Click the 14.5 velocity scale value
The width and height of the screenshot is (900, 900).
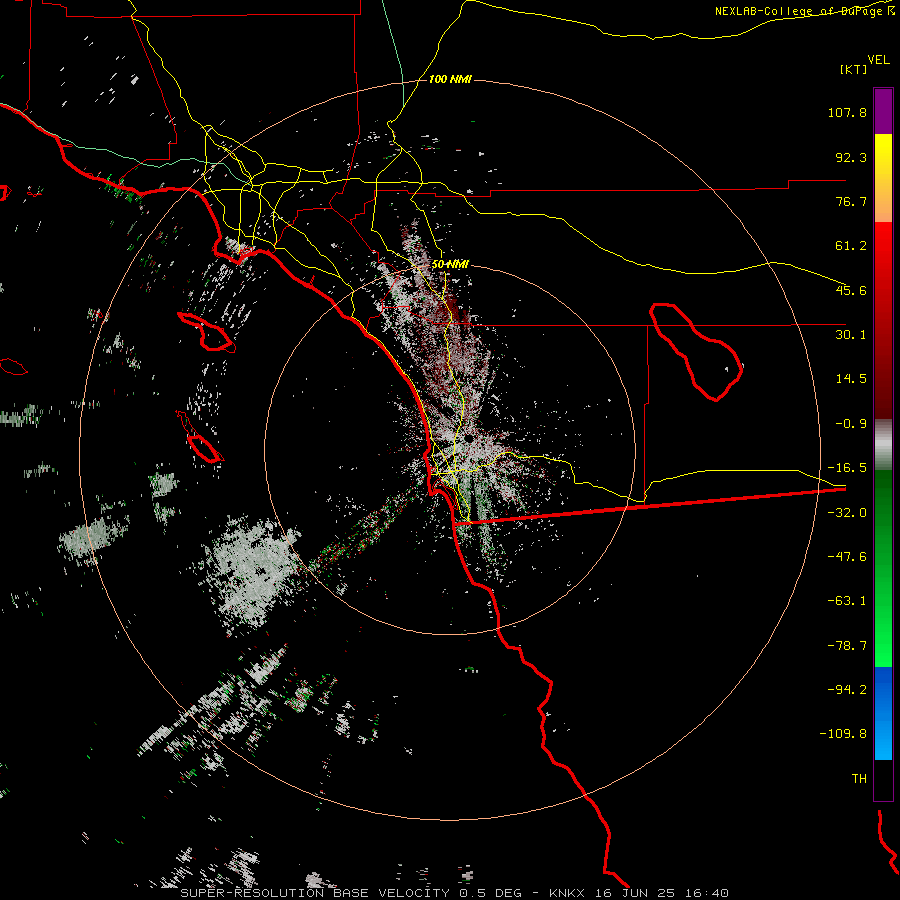point(851,379)
